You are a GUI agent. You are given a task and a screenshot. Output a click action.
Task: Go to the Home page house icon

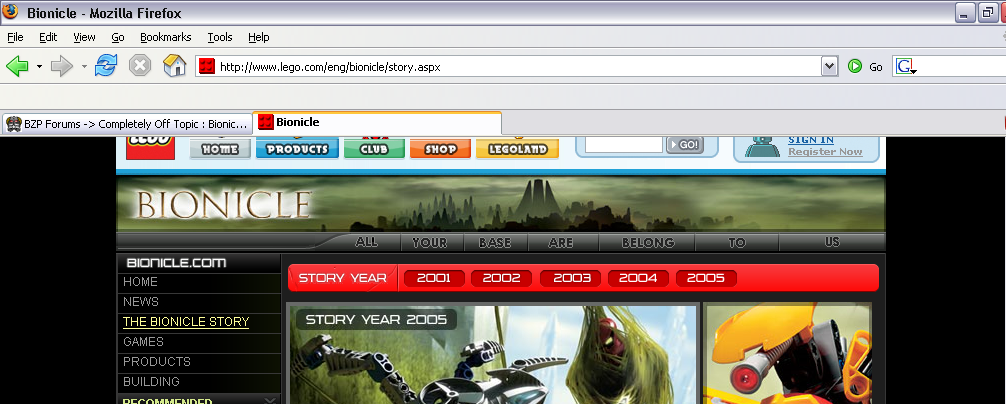pos(175,65)
